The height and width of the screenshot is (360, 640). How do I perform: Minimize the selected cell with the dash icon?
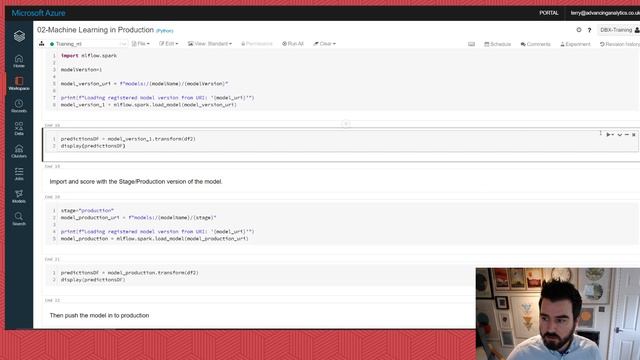tap(627, 134)
